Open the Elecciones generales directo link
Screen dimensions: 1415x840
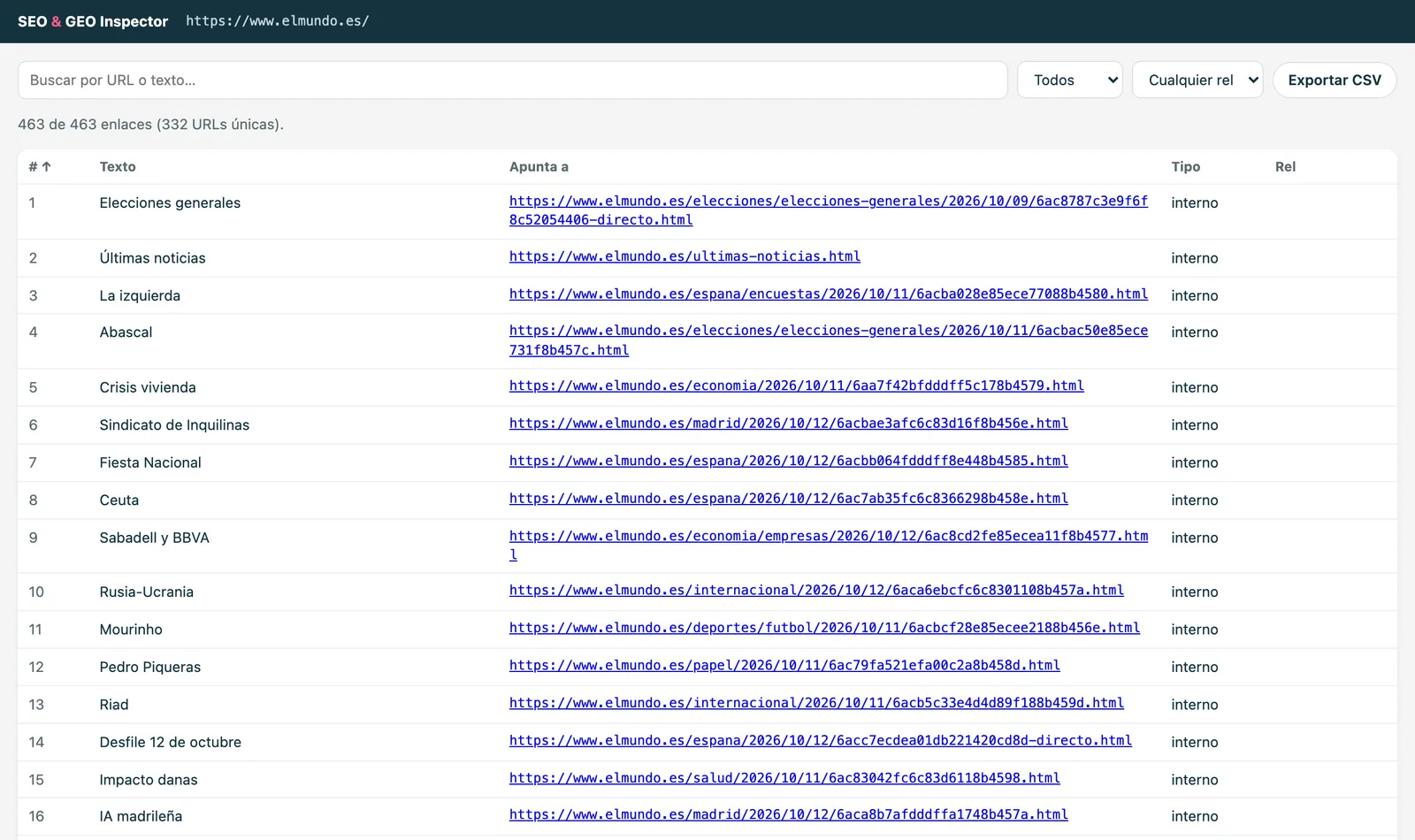pos(829,210)
